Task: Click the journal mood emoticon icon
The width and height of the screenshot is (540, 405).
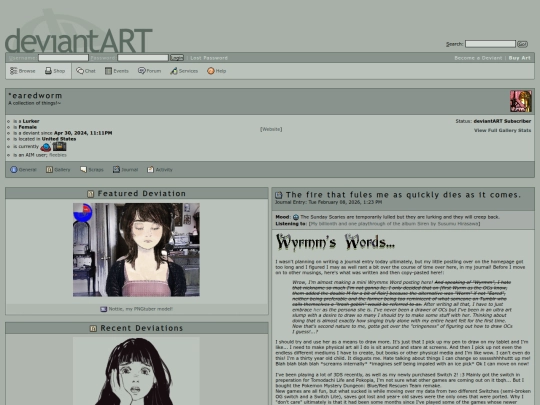Action: click(295, 217)
